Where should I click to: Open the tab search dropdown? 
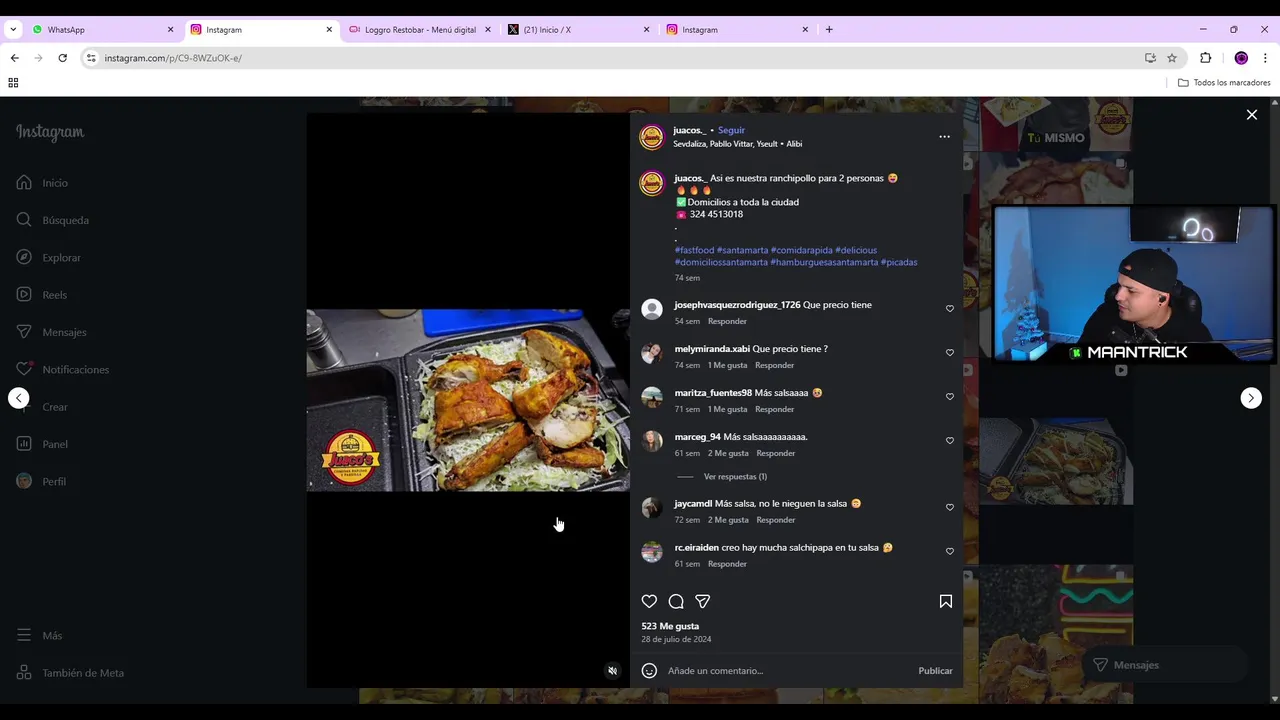[13, 30]
